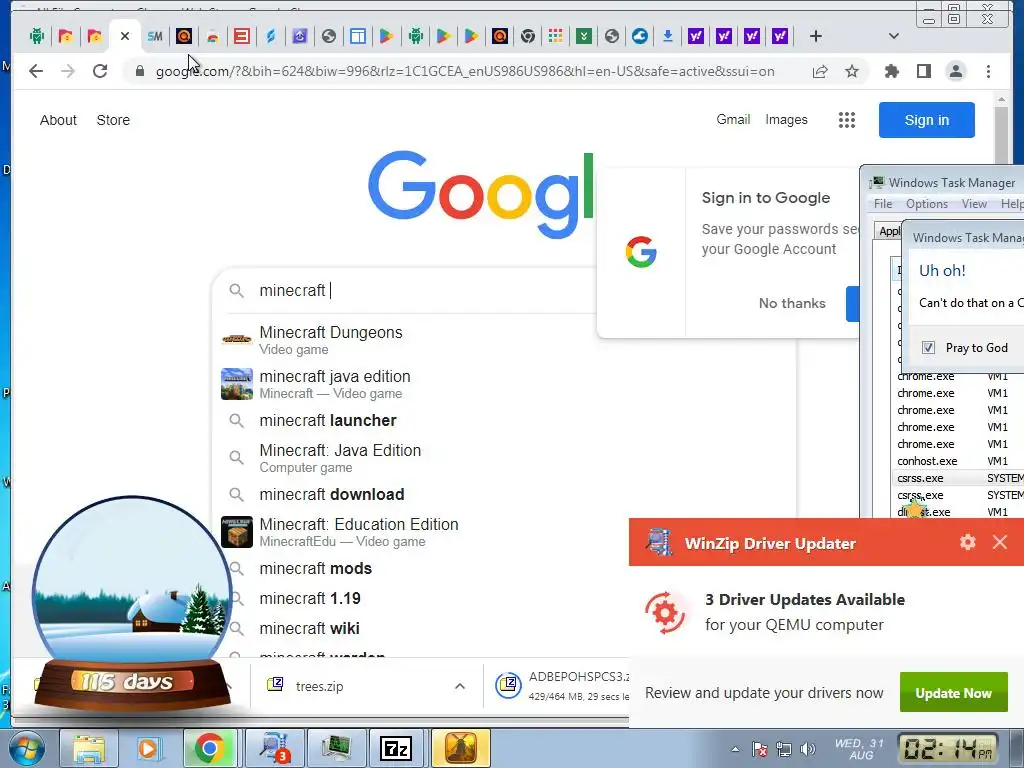
Task: Open the Chrome profile avatar
Action: pyautogui.click(x=955, y=71)
